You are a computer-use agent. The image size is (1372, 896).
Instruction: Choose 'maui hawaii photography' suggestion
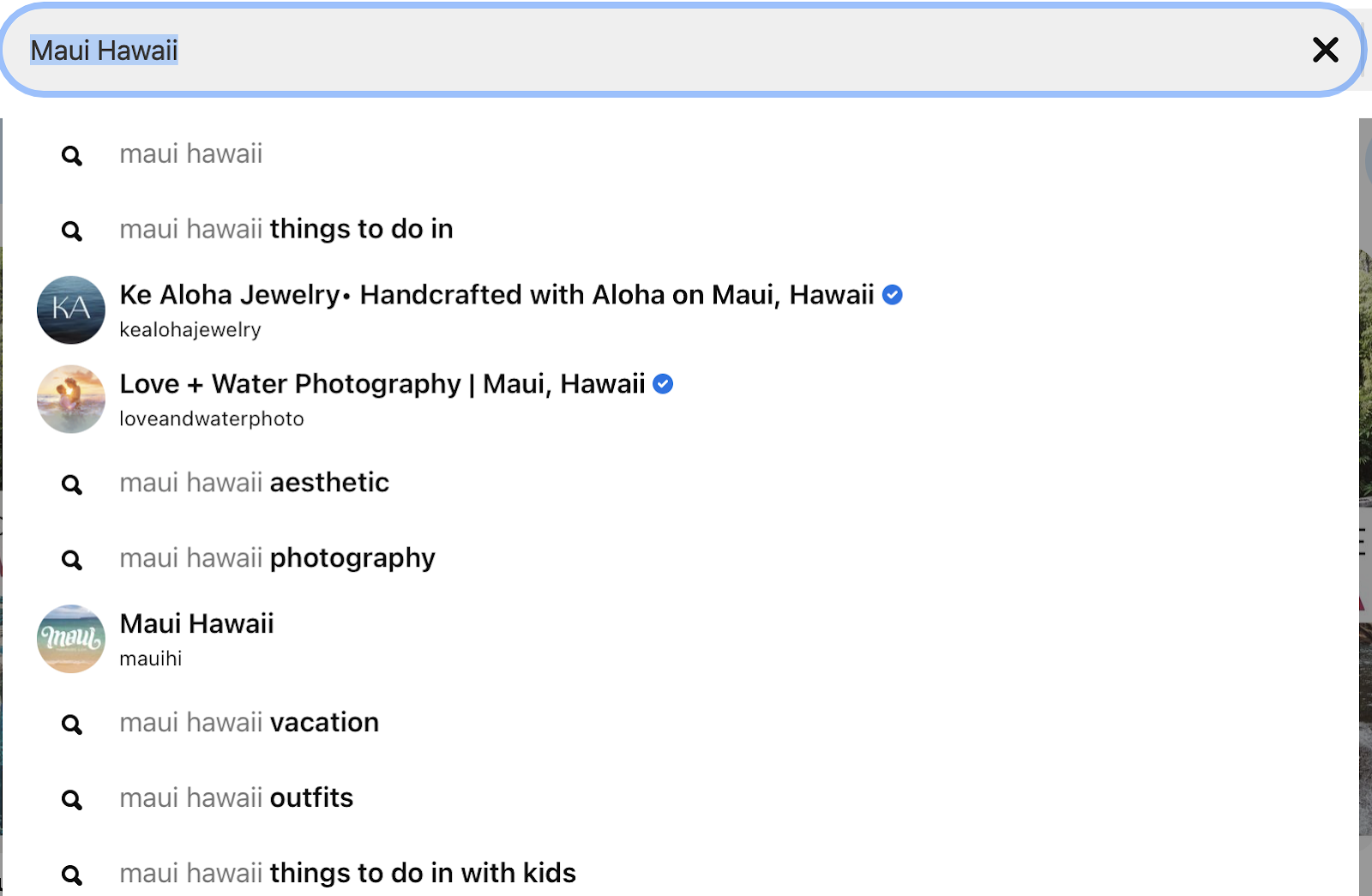278,558
